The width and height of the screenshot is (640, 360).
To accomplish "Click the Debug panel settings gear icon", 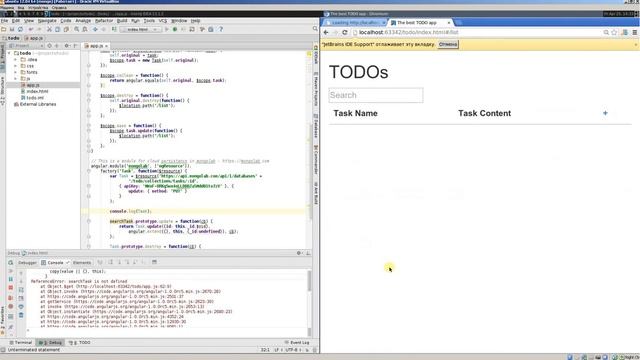I will [x=299, y=253].
